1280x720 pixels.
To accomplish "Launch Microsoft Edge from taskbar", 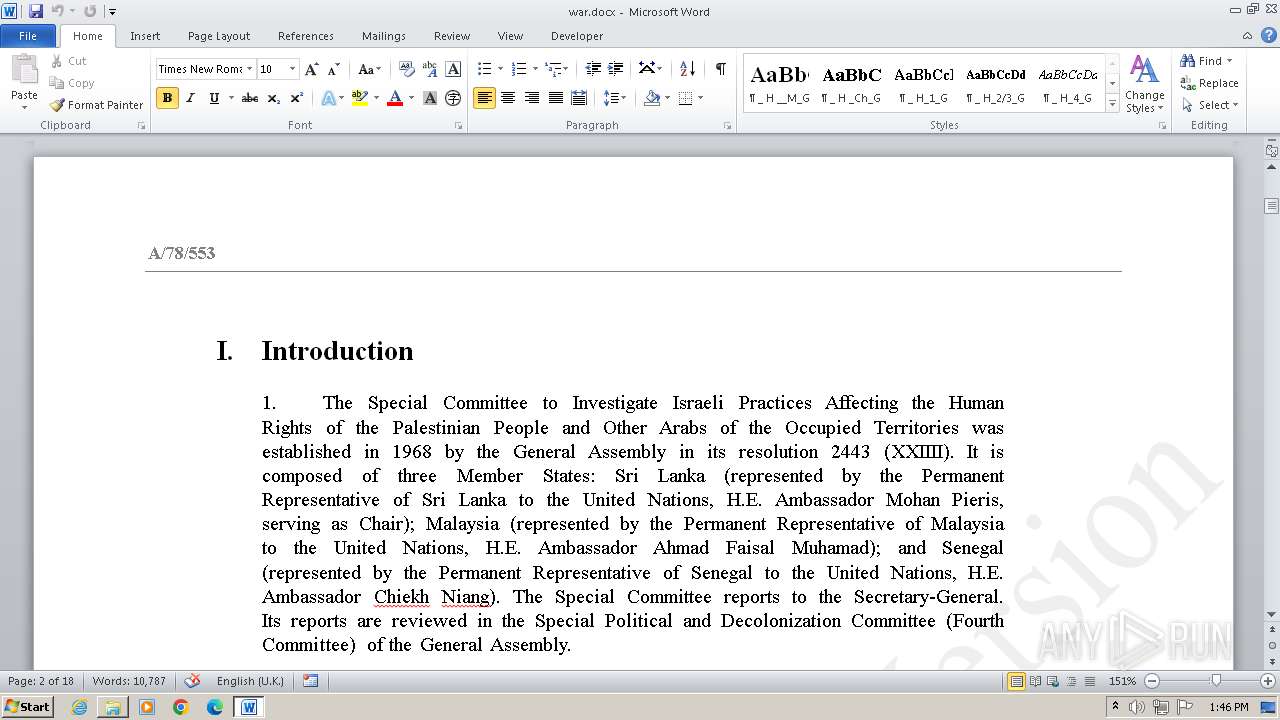I will 215,707.
